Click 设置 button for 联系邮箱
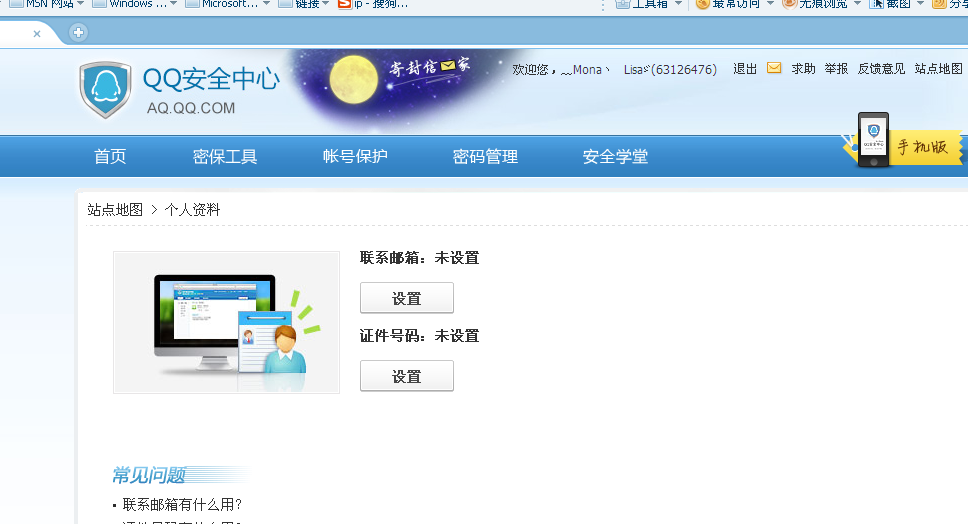Screen dimensions: 968x524 point(407,298)
